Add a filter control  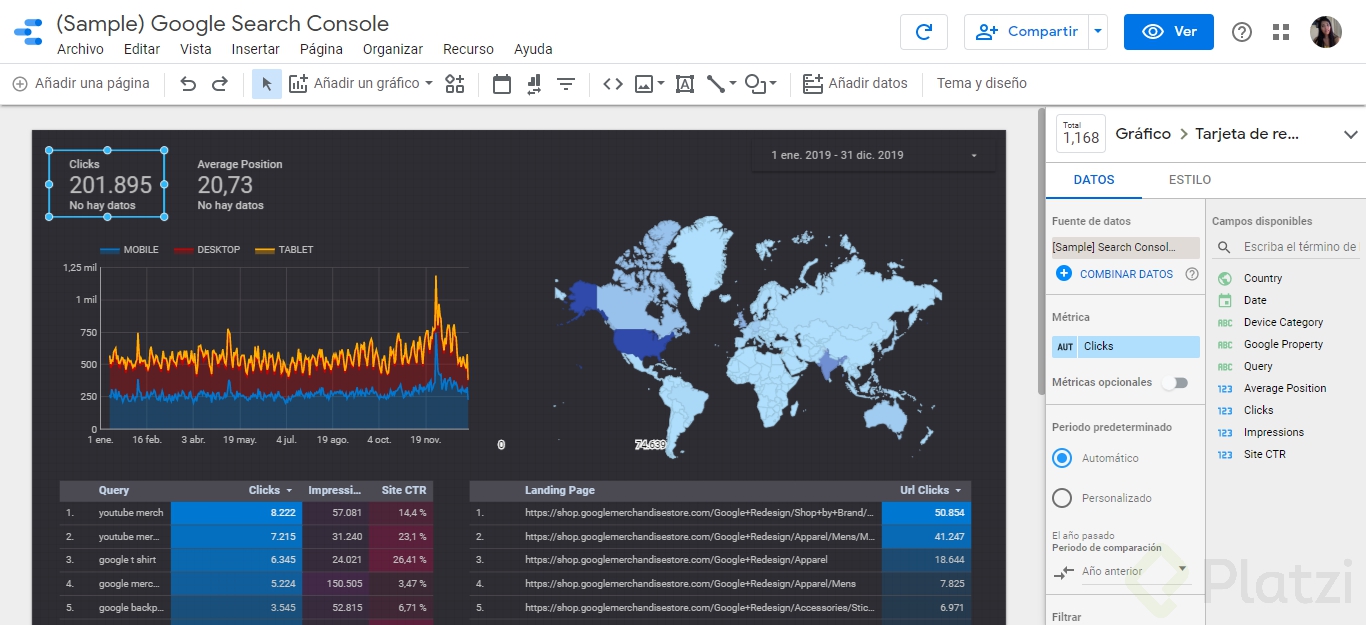pos(565,83)
